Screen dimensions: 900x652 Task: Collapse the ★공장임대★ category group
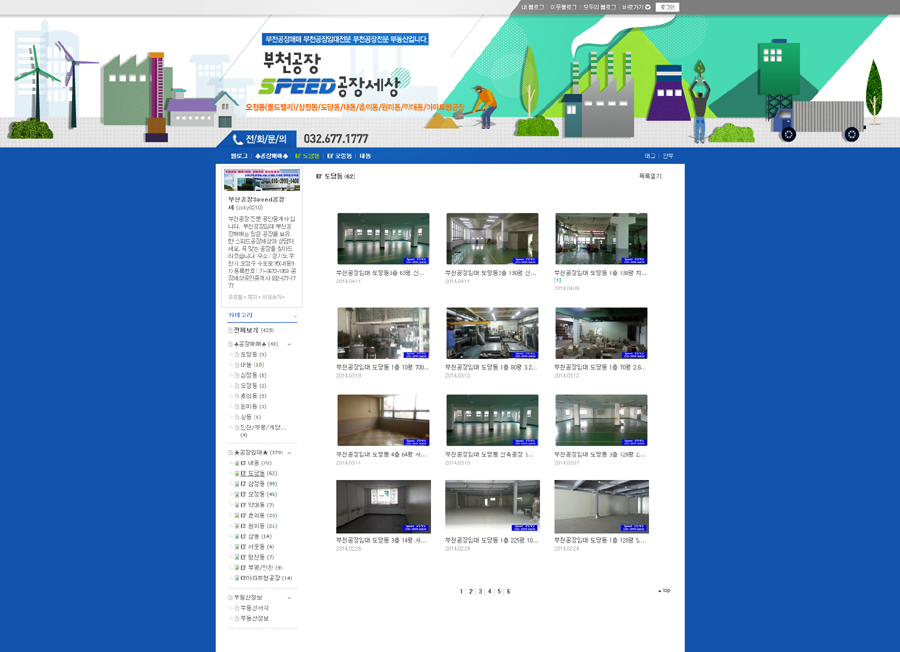[289, 453]
